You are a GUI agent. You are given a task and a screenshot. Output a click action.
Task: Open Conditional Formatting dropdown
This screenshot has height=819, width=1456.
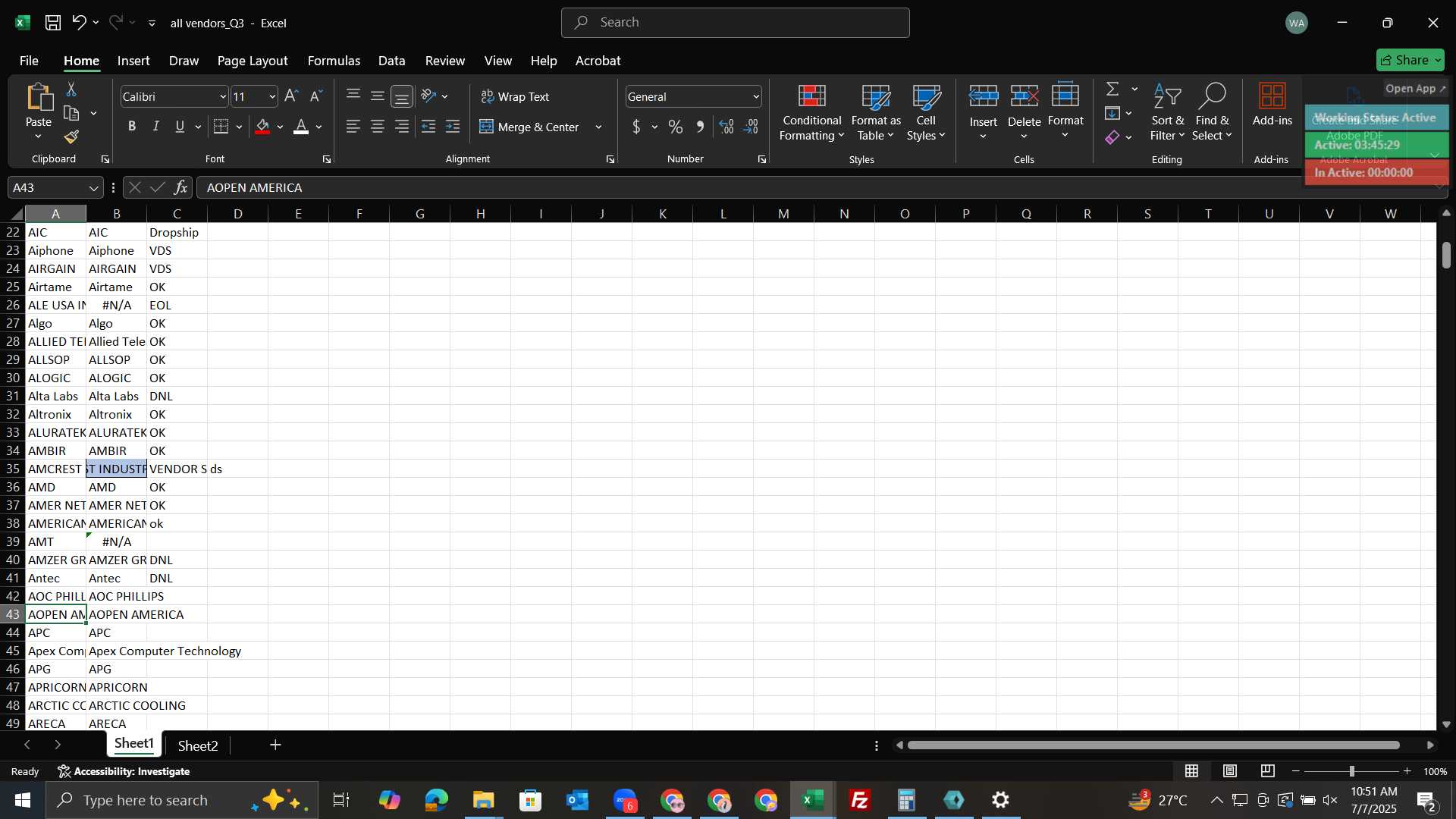811,113
